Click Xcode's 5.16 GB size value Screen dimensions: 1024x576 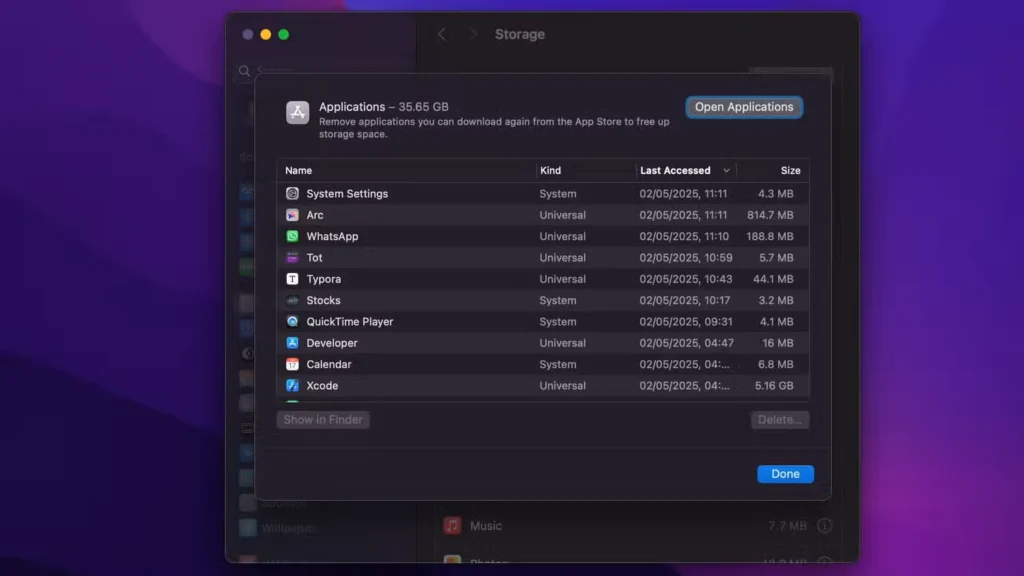(x=774, y=386)
